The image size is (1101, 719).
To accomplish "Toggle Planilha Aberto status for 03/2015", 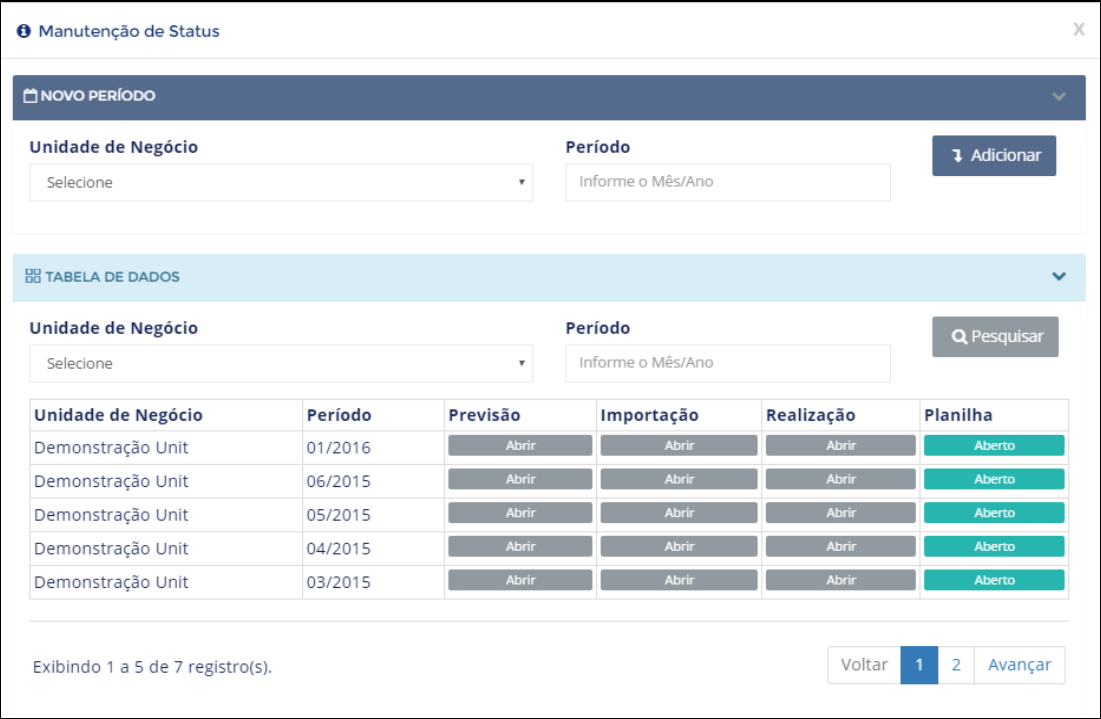I will click(994, 580).
